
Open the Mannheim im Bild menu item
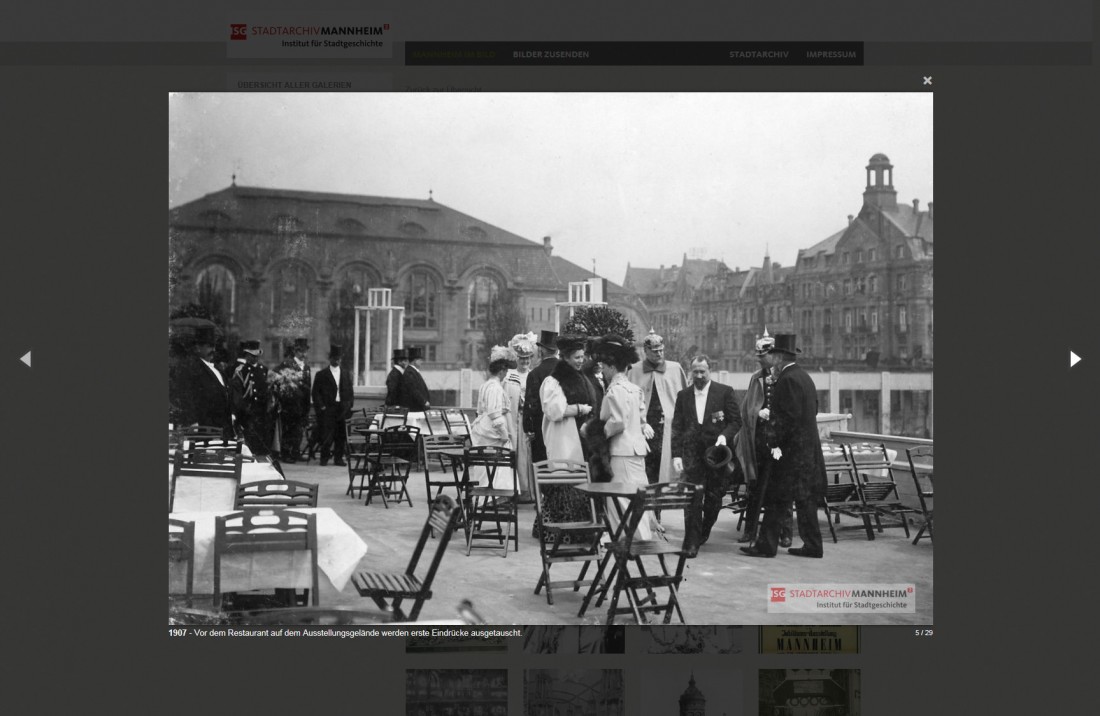pos(454,54)
